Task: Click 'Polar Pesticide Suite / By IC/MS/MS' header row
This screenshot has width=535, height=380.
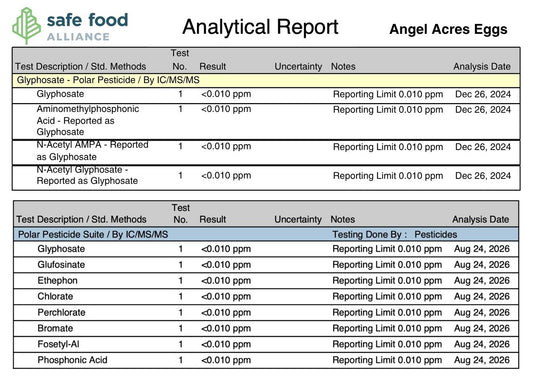Action: (266, 235)
